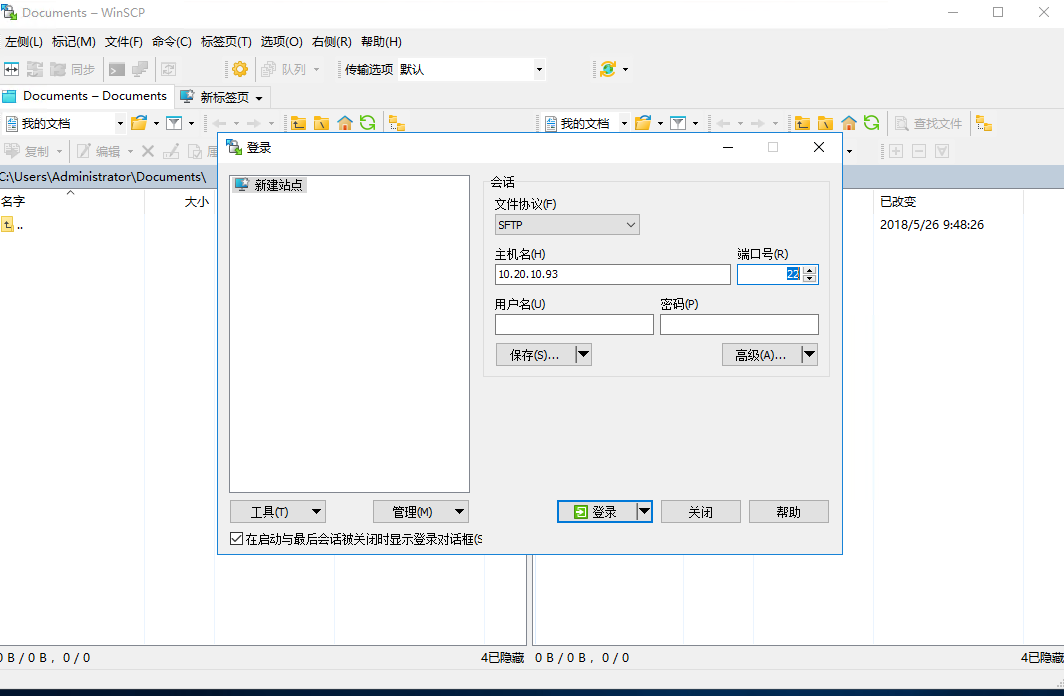This screenshot has height=696, width=1064.
Task: Open the 帮助(H) menu
Action: click(381, 42)
